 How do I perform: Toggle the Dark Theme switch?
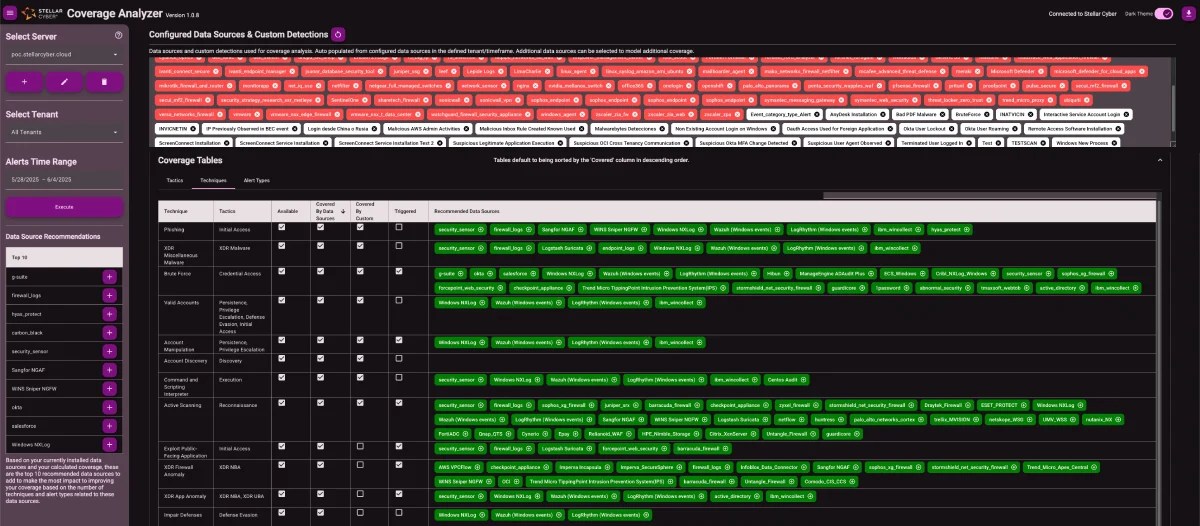(x=1163, y=13)
